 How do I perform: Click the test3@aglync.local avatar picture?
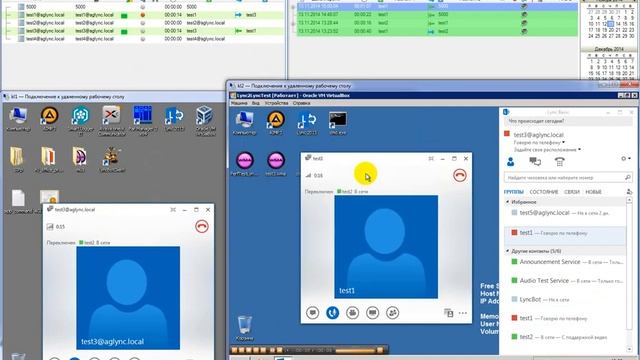tap(128, 298)
